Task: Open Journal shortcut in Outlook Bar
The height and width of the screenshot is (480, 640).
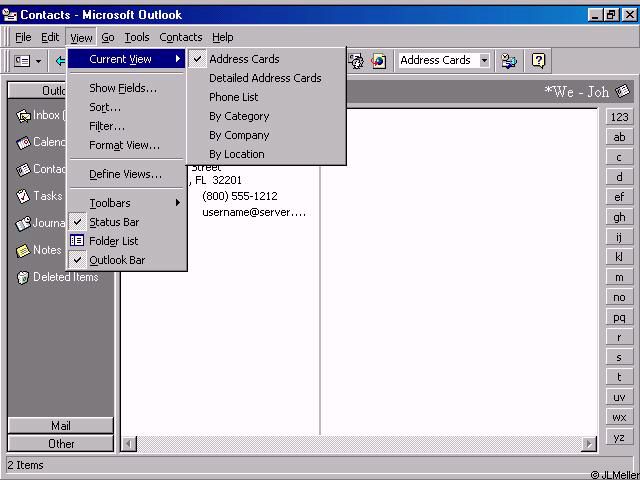Action: click(40, 223)
